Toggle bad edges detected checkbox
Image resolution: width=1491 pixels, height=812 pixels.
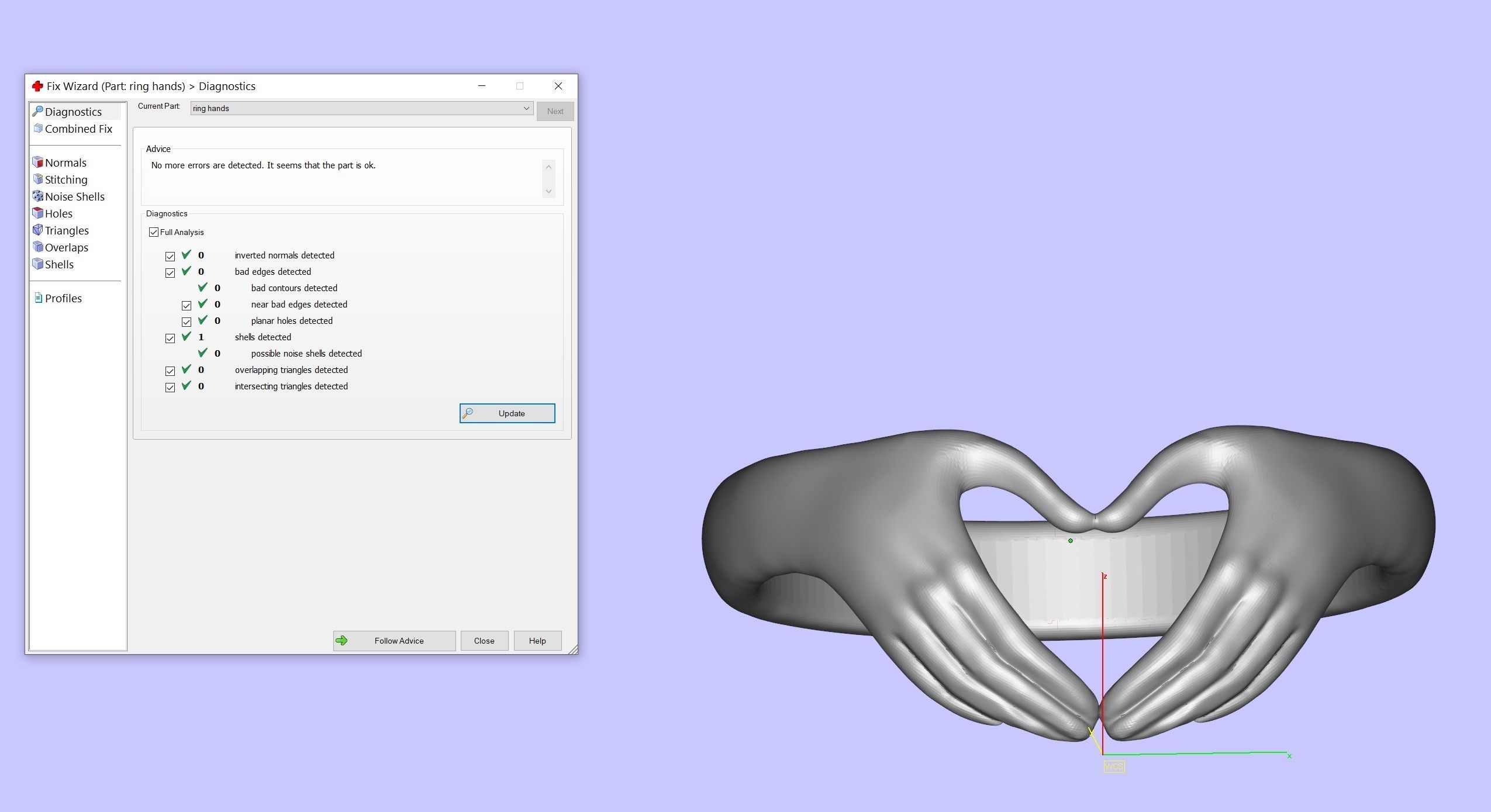[x=170, y=272]
